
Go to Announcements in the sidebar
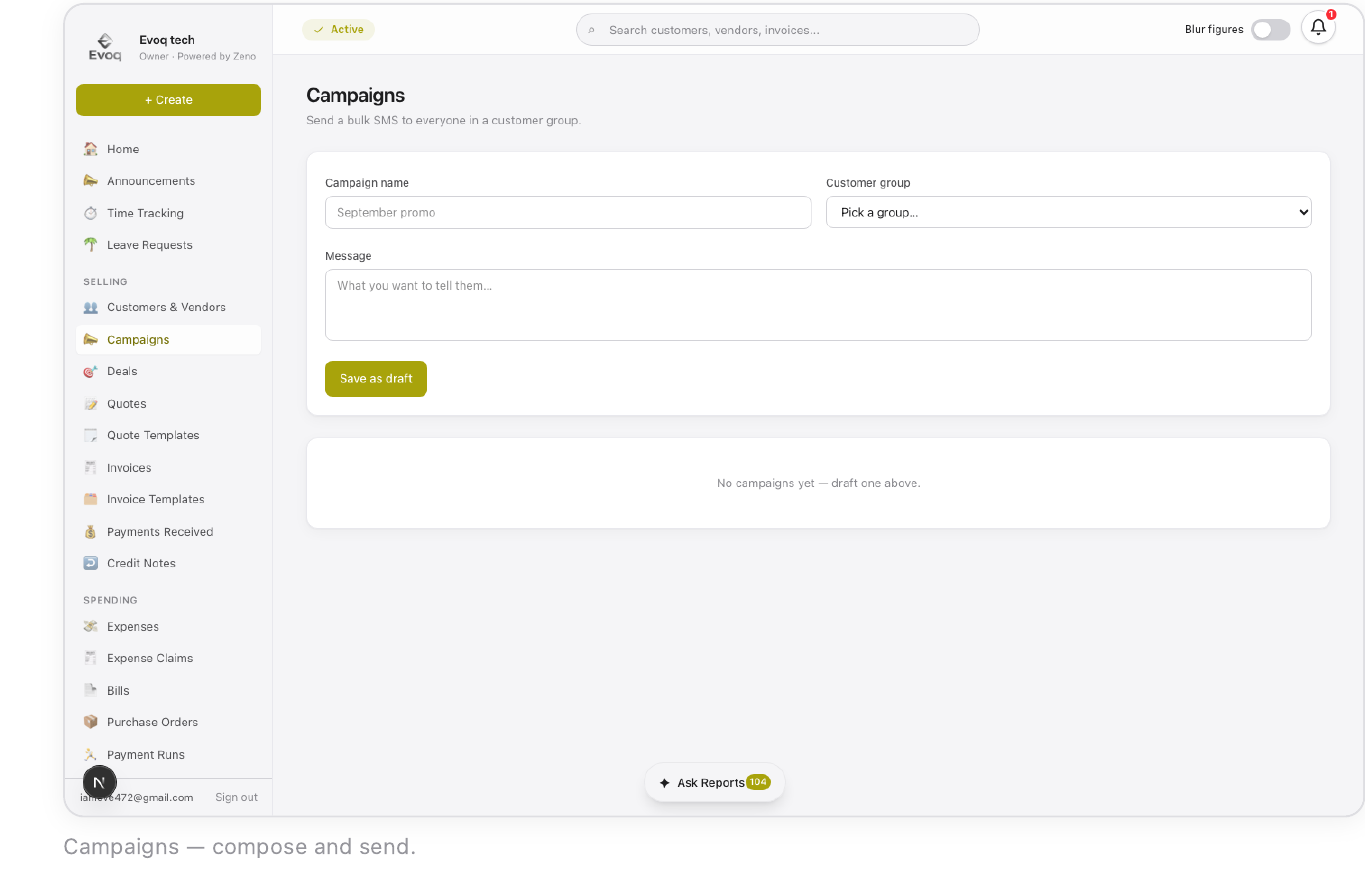point(168,181)
